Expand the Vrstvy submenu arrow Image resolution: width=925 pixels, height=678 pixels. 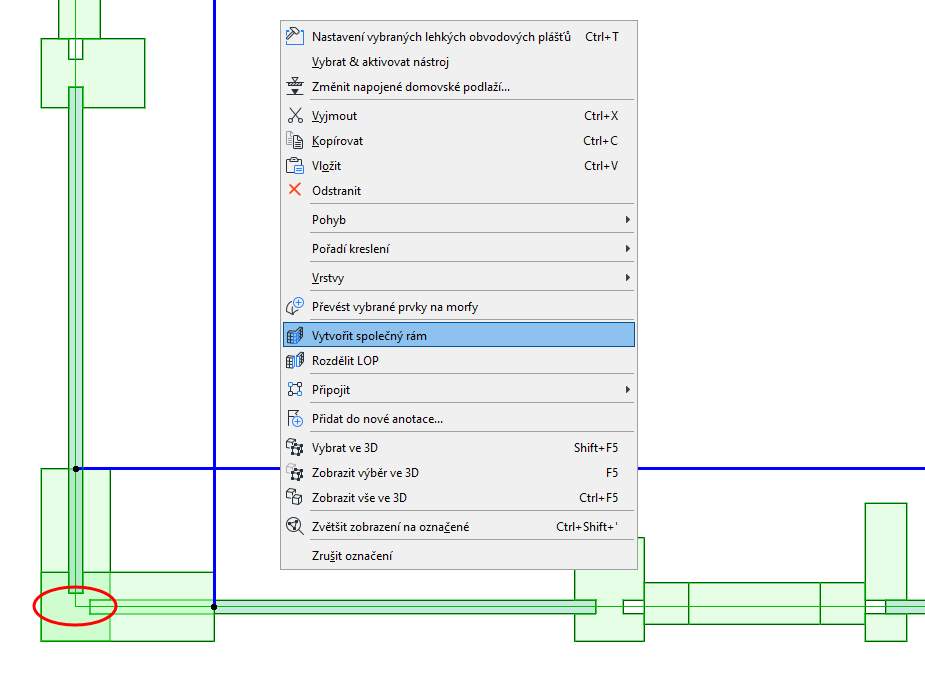(627, 277)
